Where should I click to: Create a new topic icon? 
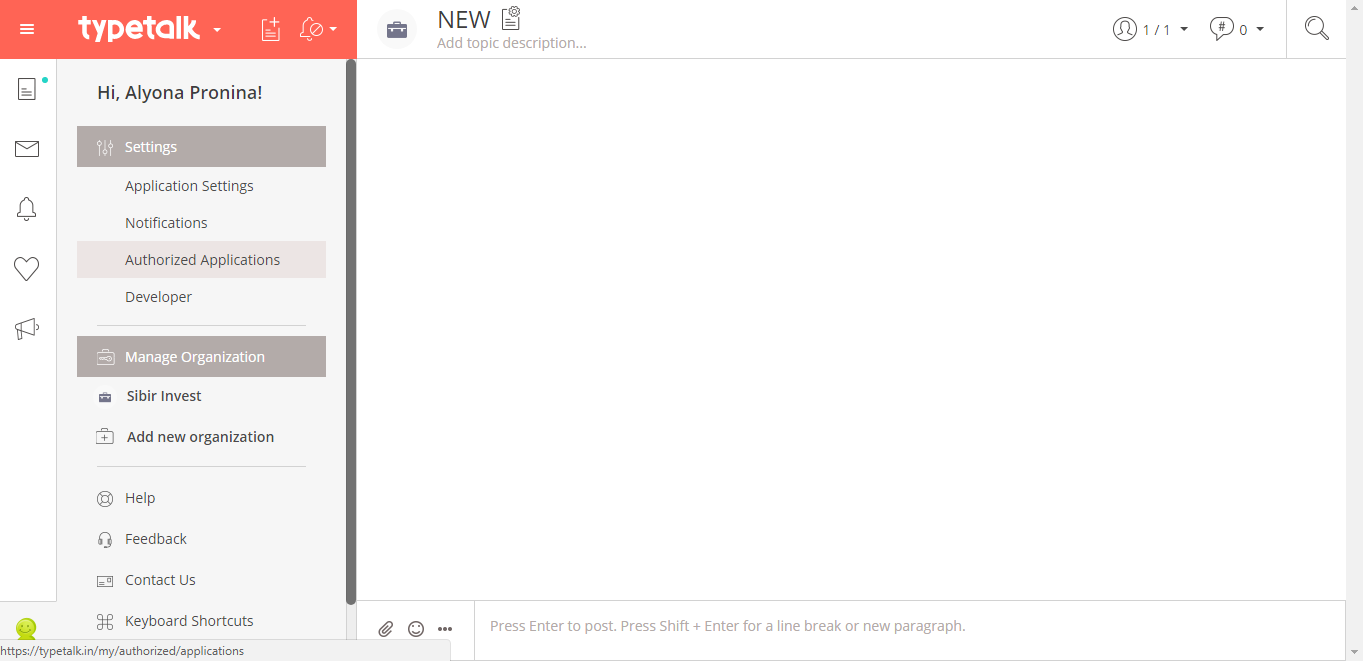click(270, 29)
